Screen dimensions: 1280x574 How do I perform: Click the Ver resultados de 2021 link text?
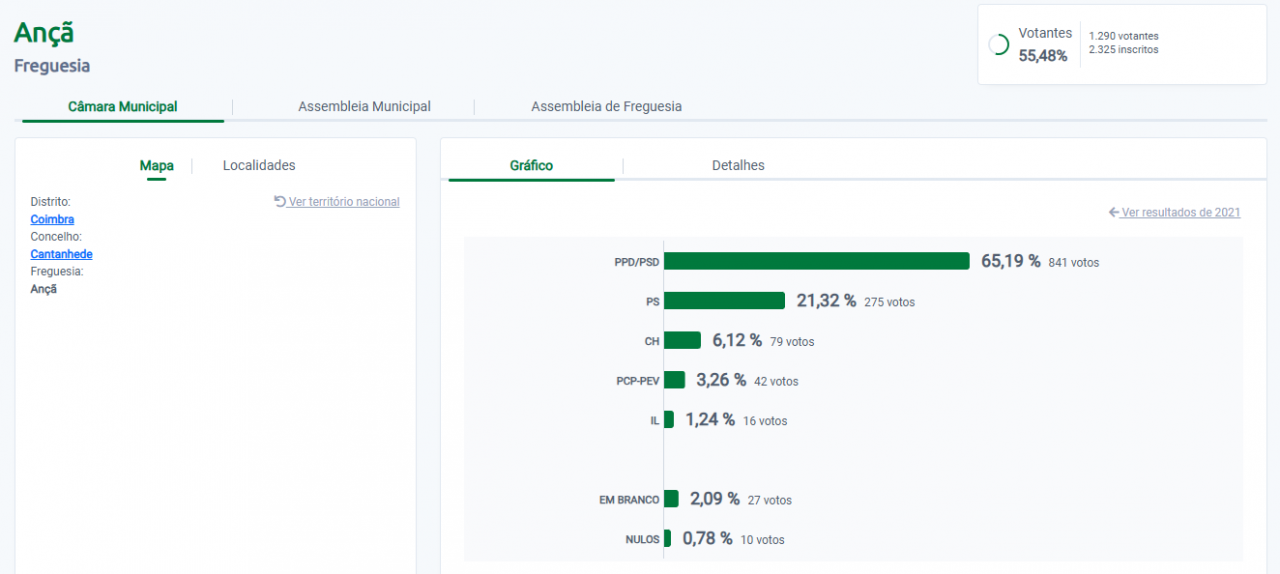pos(1181,212)
